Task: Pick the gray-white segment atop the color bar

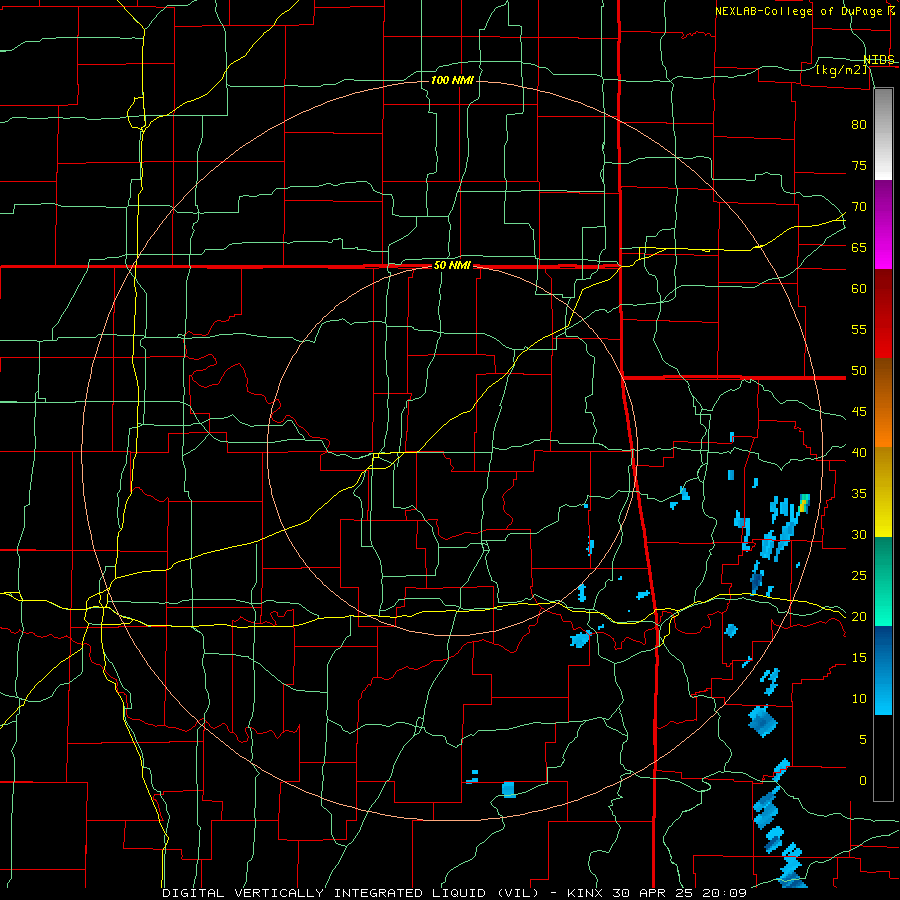Action: point(883,134)
